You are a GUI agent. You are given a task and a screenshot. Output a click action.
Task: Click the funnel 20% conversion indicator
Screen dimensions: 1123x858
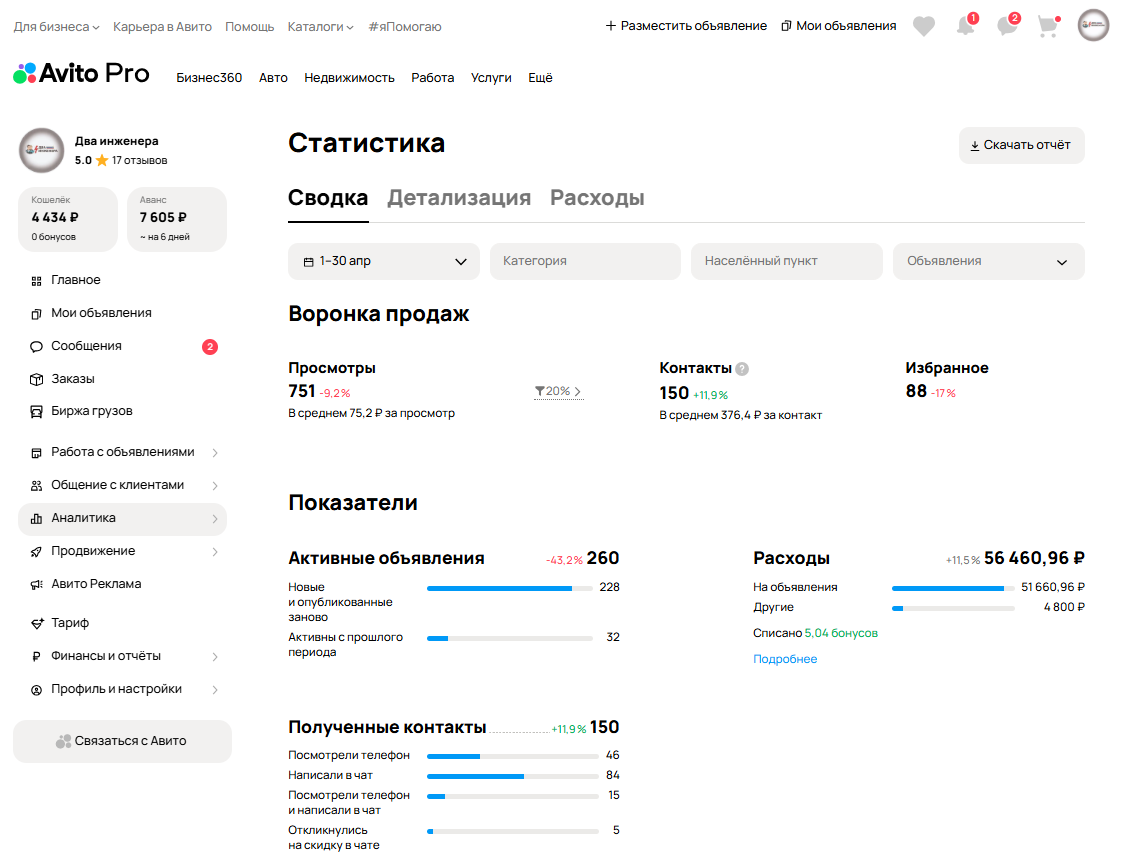click(x=559, y=391)
